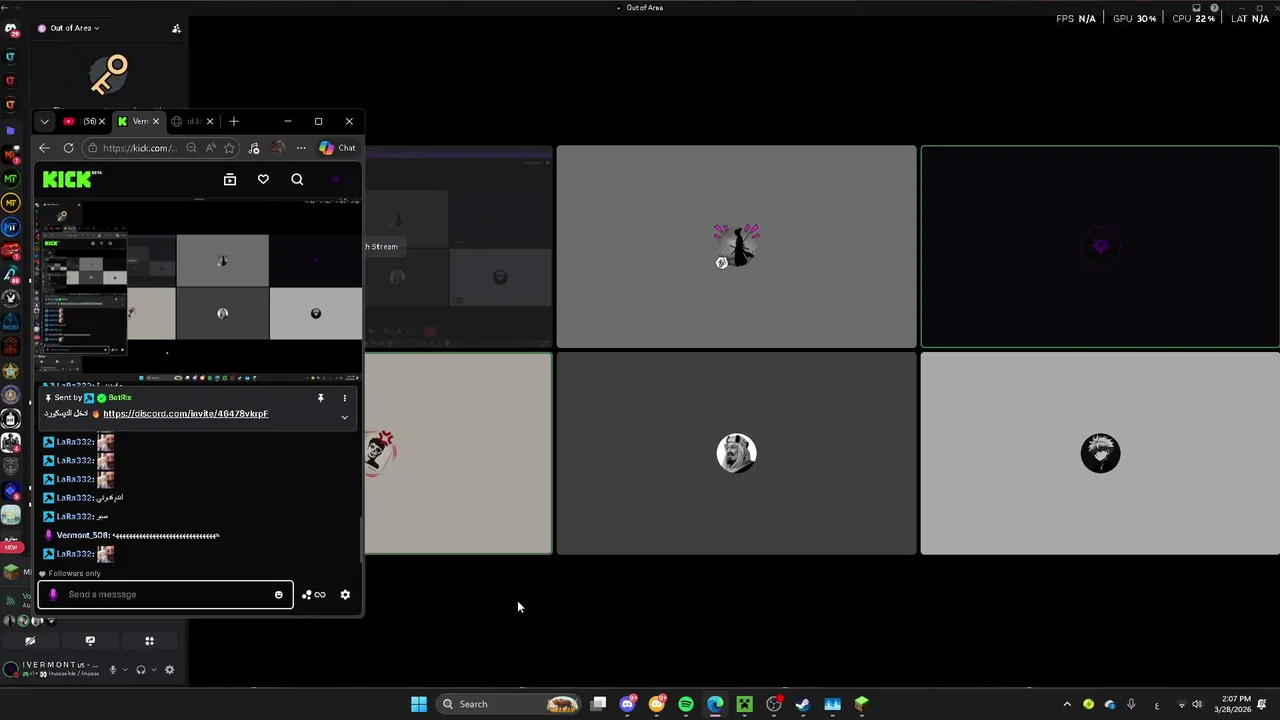Click BotRix username in pinned message

tap(120, 398)
